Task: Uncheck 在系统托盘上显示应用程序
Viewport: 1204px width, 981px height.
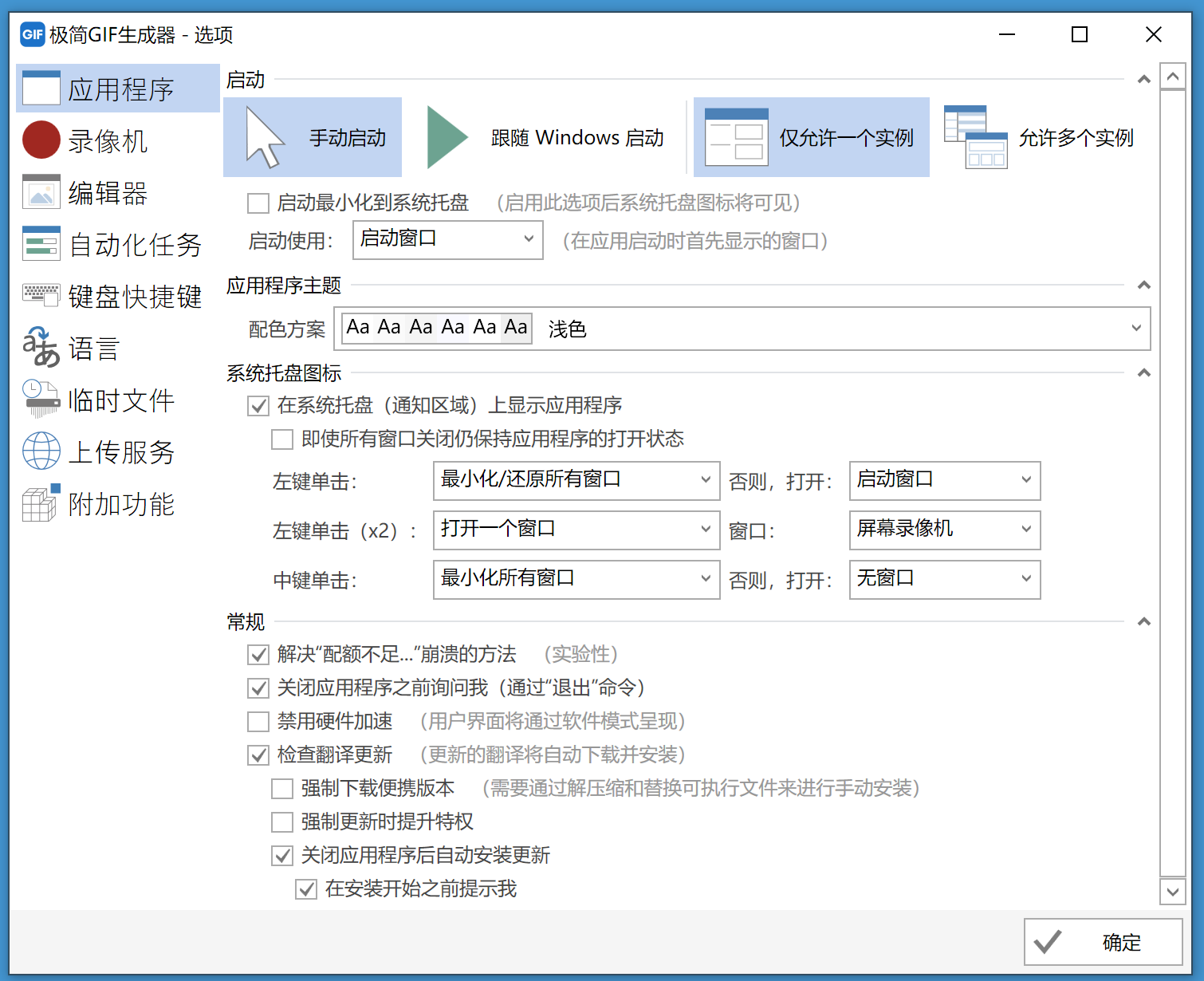Action: (258, 406)
